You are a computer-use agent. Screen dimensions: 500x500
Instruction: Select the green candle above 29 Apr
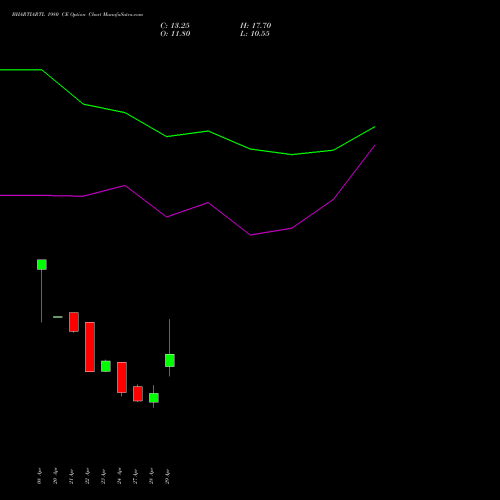(x=170, y=360)
